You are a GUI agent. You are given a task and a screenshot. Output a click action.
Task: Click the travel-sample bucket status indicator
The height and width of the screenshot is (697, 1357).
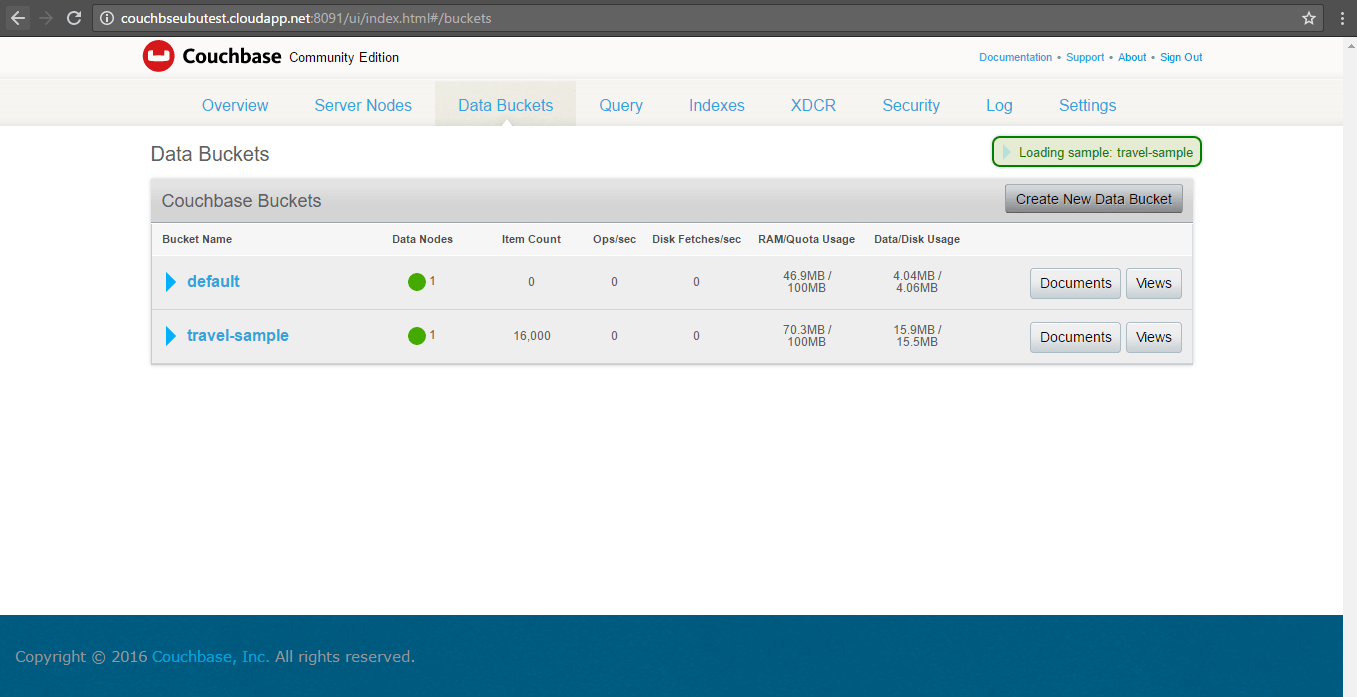[418, 335]
